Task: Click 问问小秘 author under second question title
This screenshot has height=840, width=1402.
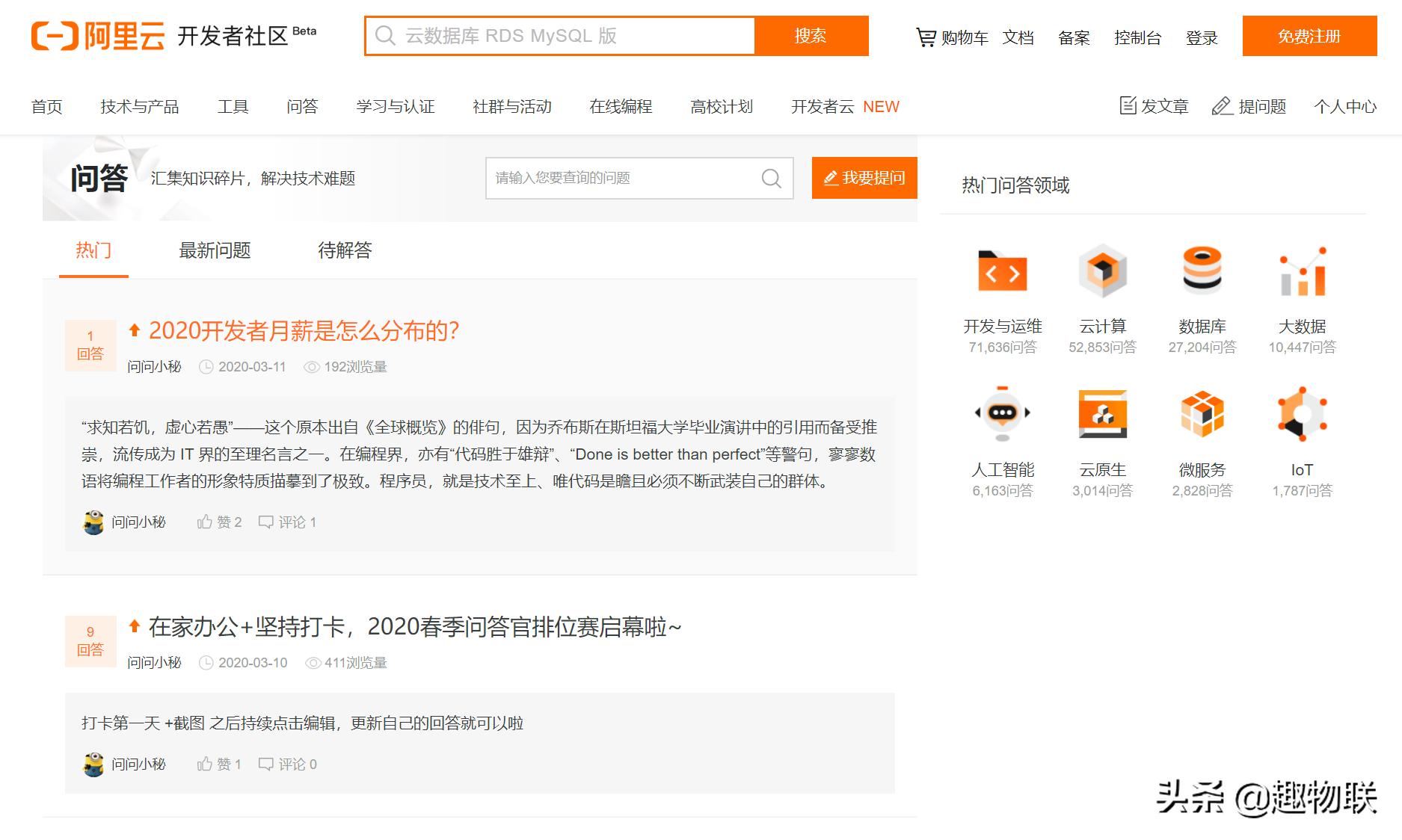Action: tap(155, 662)
